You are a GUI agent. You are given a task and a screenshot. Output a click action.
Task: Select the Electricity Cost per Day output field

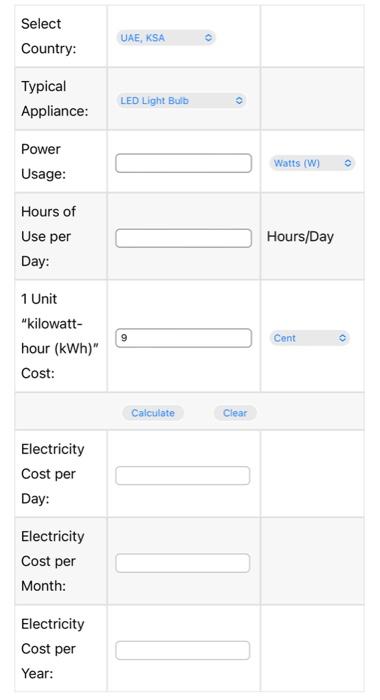(x=183, y=475)
